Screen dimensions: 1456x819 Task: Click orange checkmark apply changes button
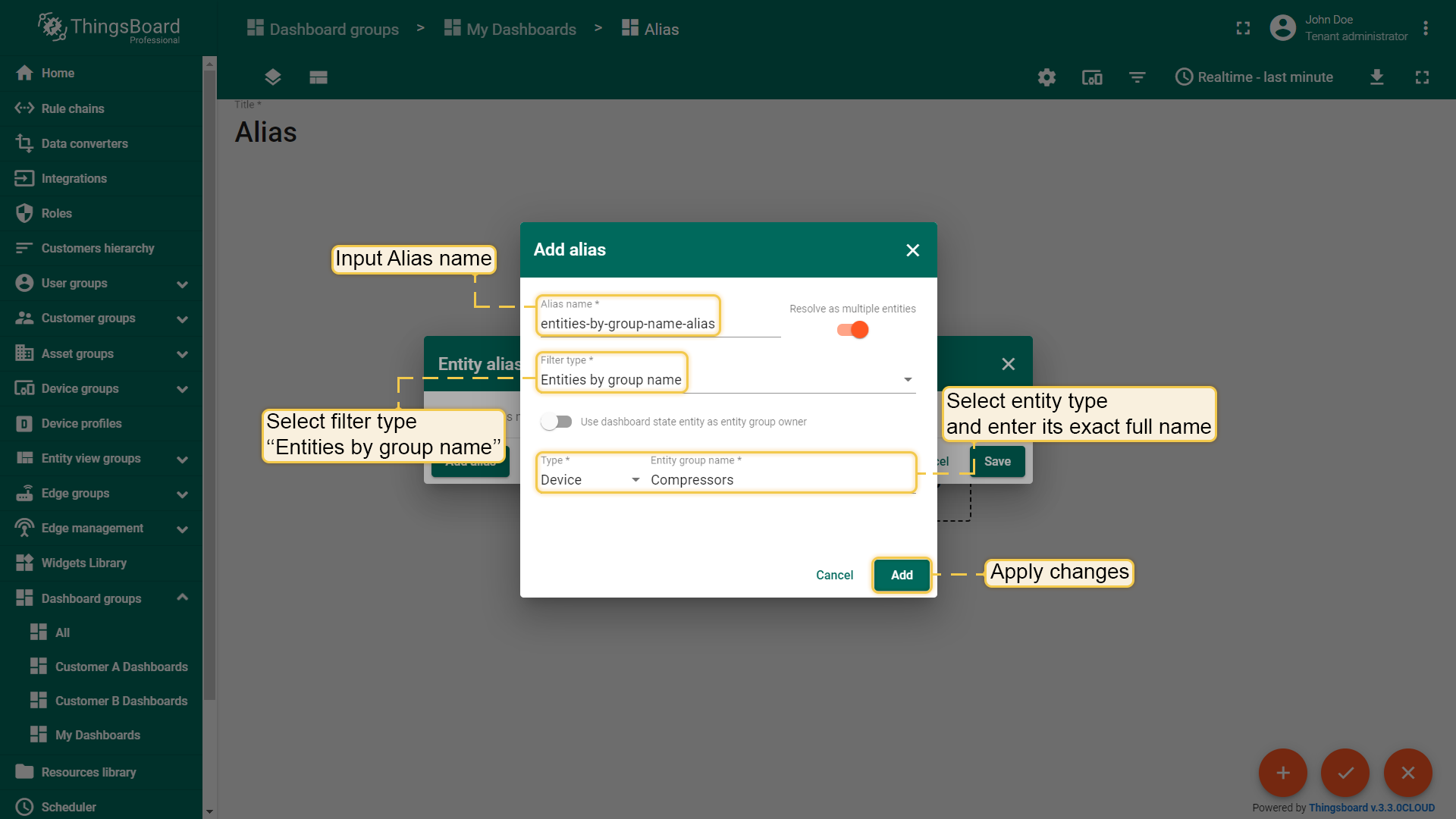[x=1345, y=773]
